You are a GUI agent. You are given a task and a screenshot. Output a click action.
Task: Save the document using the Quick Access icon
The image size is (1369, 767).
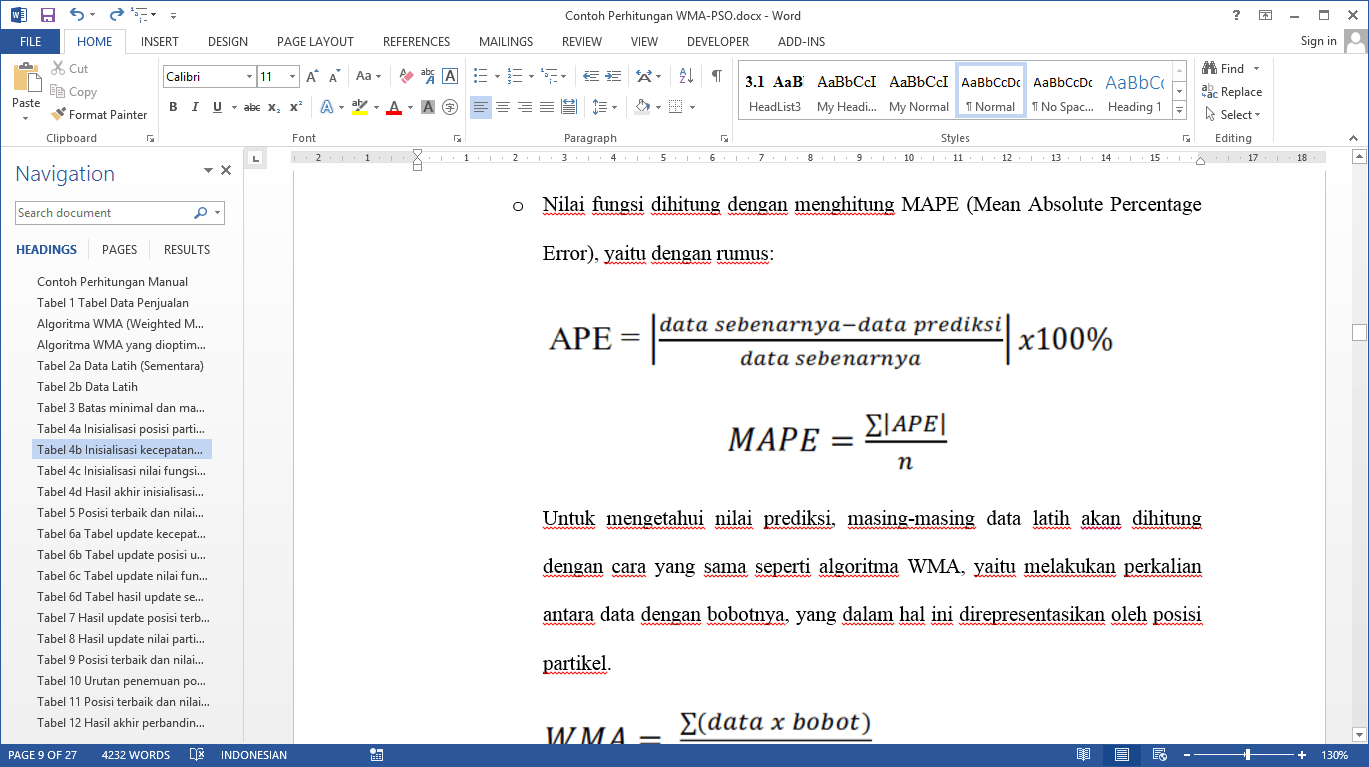pos(47,16)
